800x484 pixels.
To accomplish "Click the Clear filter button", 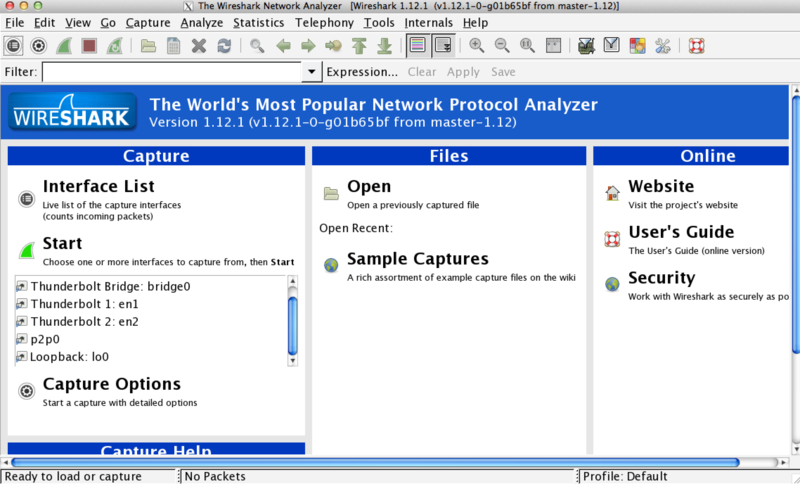I will (x=422, y=72).
